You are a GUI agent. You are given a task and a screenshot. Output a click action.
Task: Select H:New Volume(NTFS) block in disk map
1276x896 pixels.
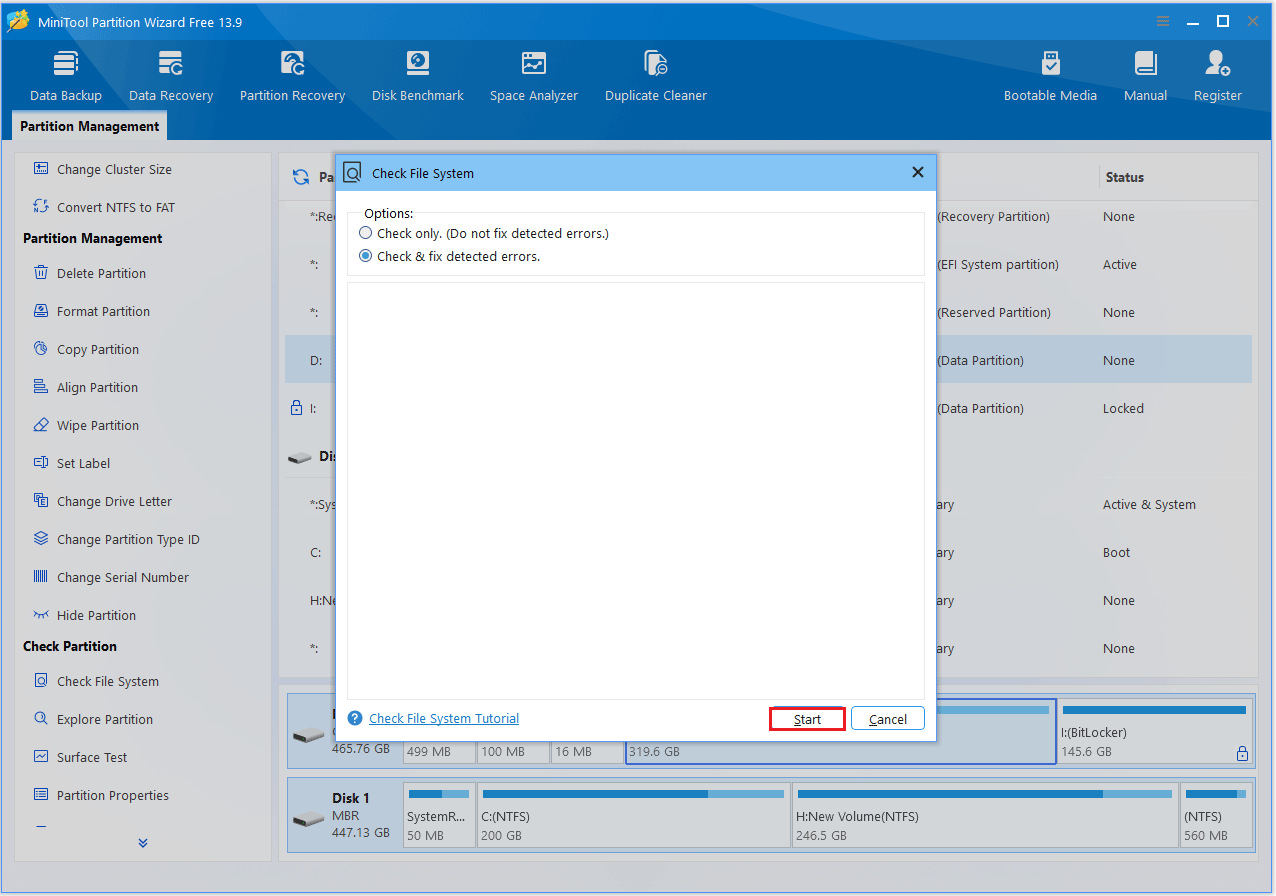point(984,816)
